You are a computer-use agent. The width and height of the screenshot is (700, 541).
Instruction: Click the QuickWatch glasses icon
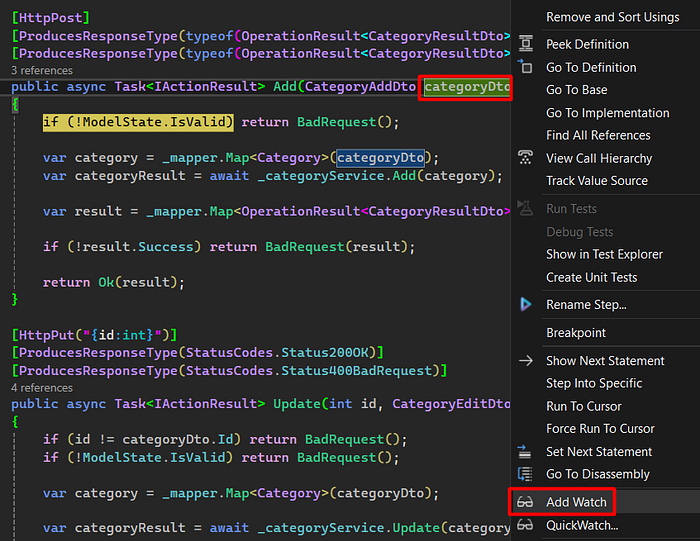[x=525, y=525]
